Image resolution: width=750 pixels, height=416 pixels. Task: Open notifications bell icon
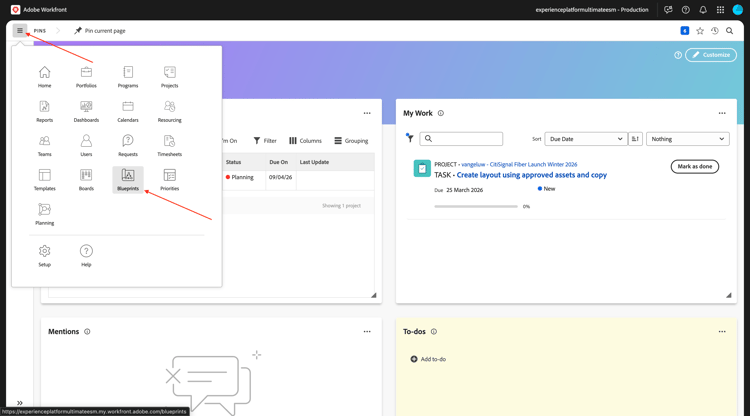[x=703, y=10]
